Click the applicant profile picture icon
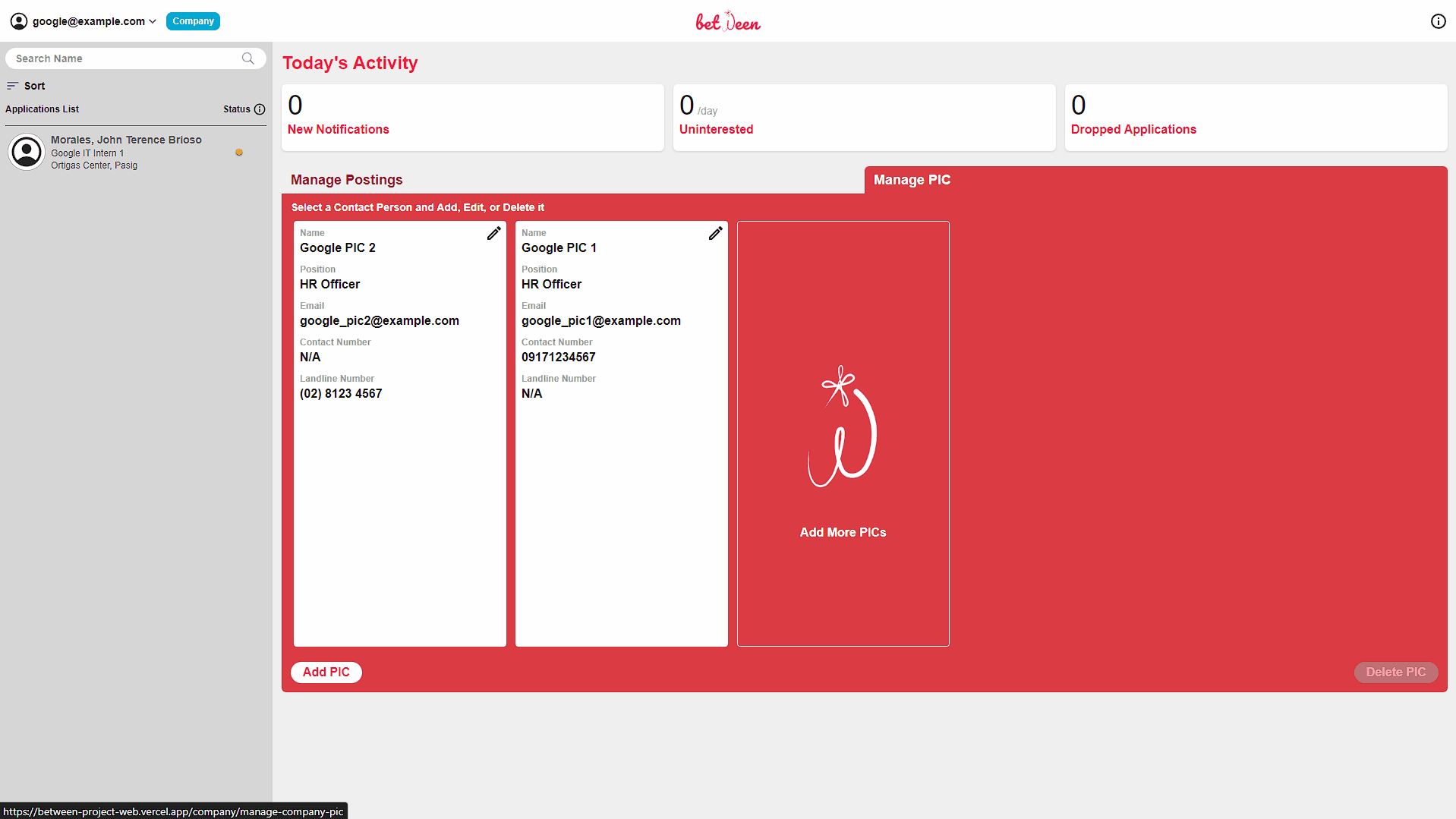This screenshot has height=819, width=1456. click(27, 152)
